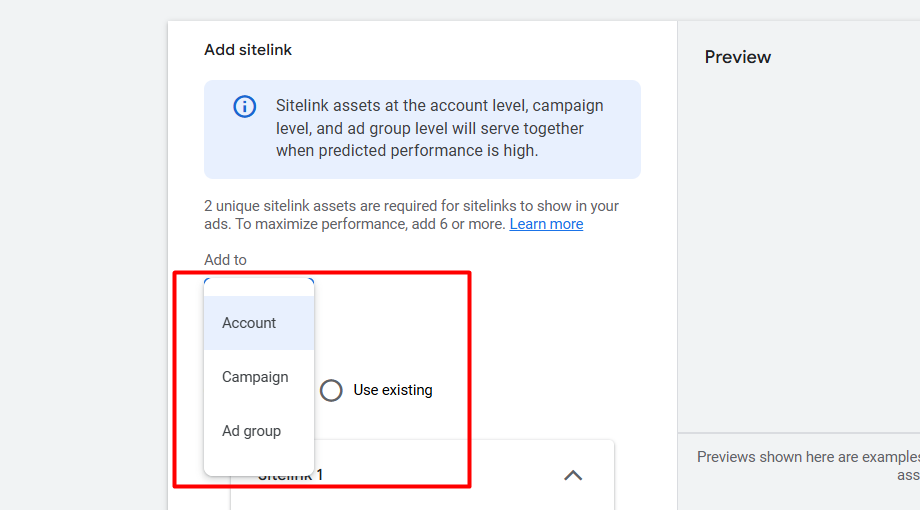This screenshot has height=510, width=920.
Task: Click the sitelink assets notice text
Action: click(440, 128)
